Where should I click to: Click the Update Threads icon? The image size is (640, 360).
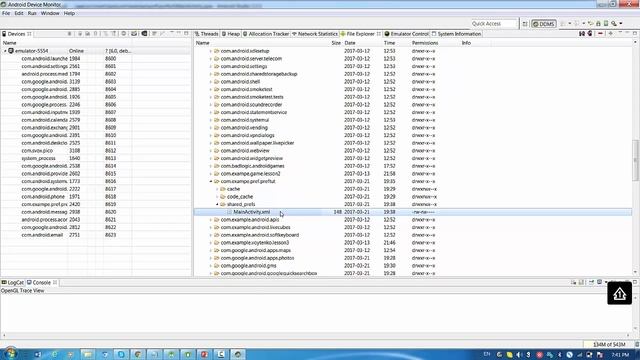pyautogui.click(x=106, y=34)
